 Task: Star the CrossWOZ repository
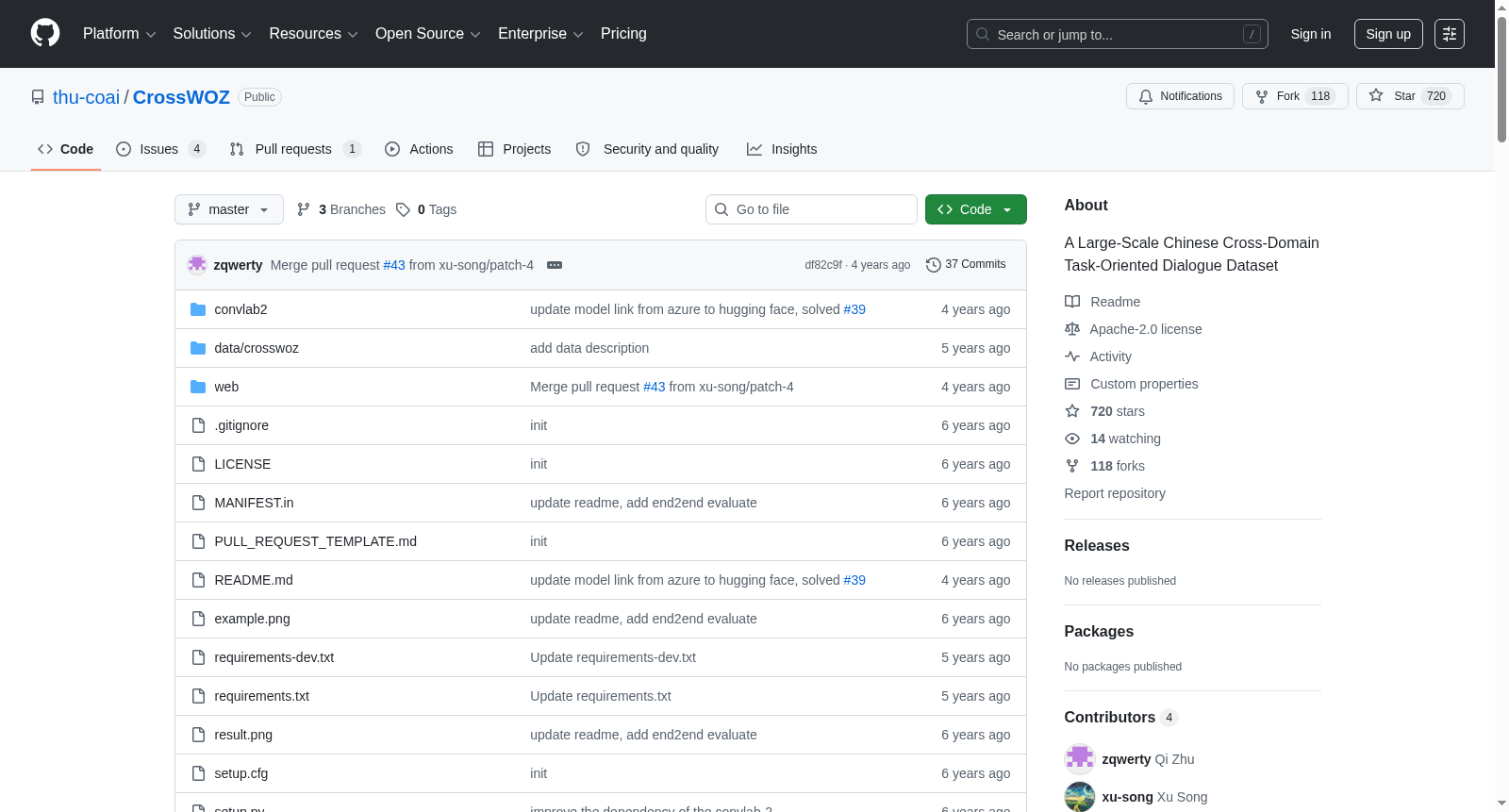tap(1410, 96)
